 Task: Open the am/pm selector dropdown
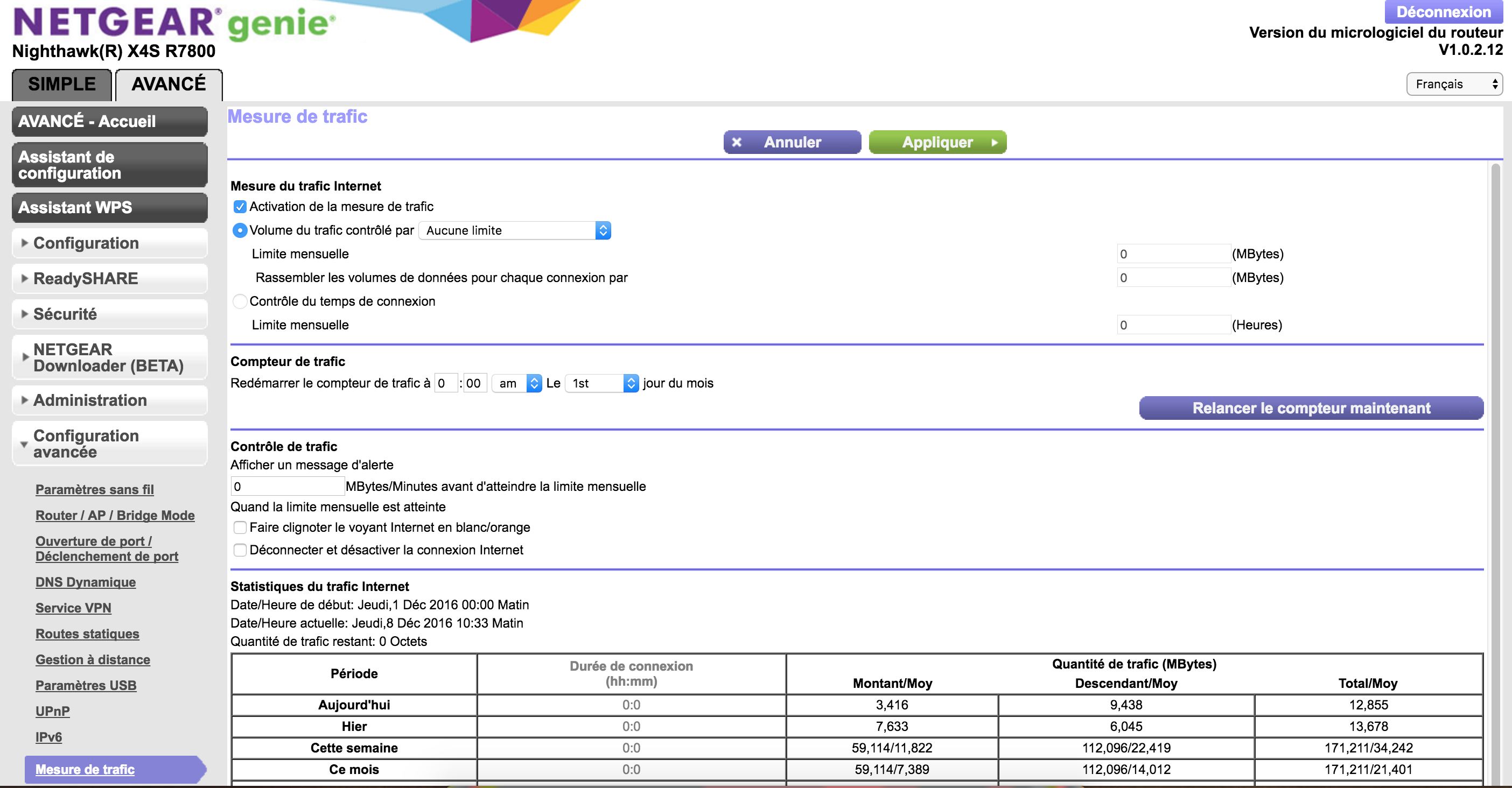point(516,384)
